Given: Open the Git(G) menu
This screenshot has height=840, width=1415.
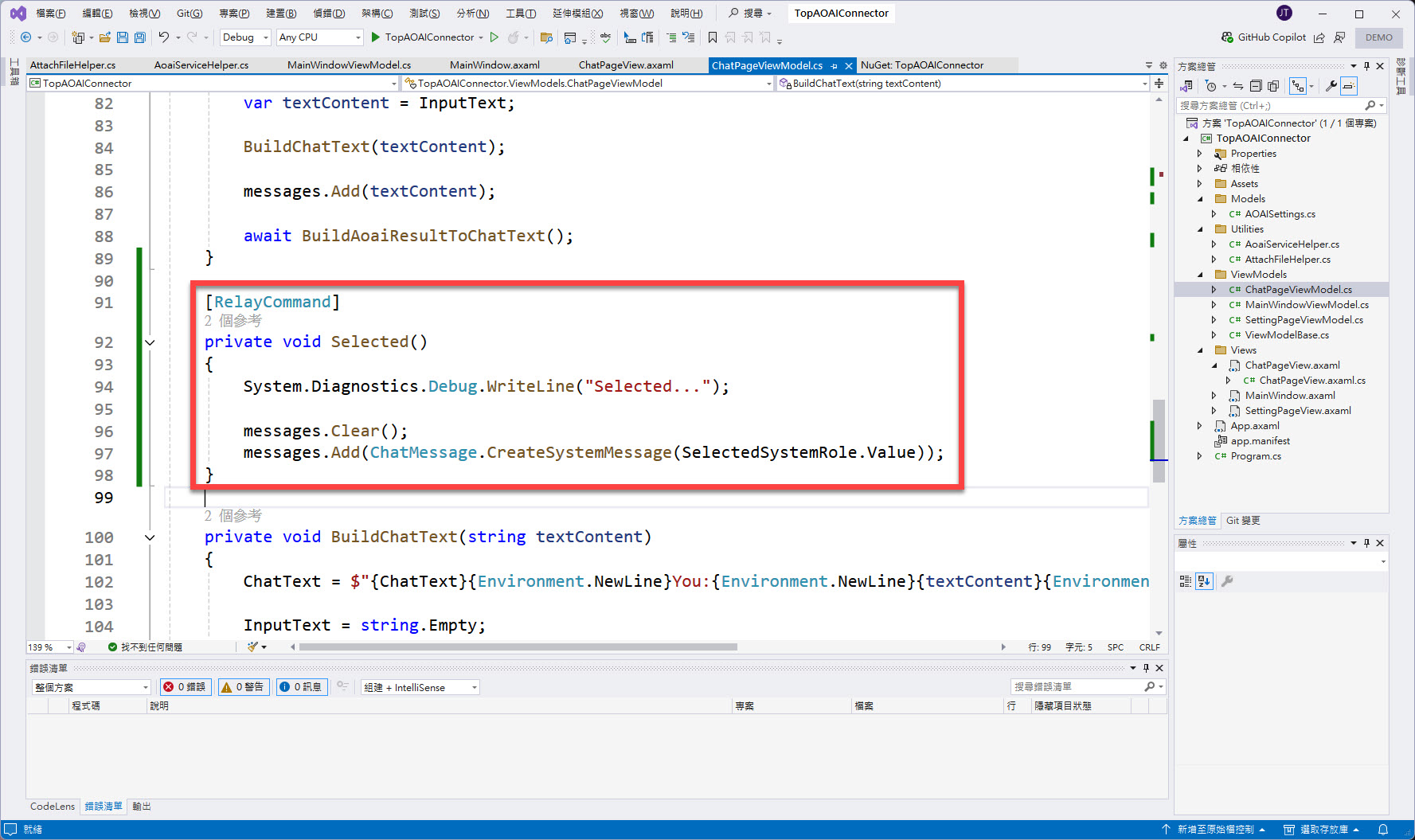Looking at the screenshot, I should click(x=190, y=14).
